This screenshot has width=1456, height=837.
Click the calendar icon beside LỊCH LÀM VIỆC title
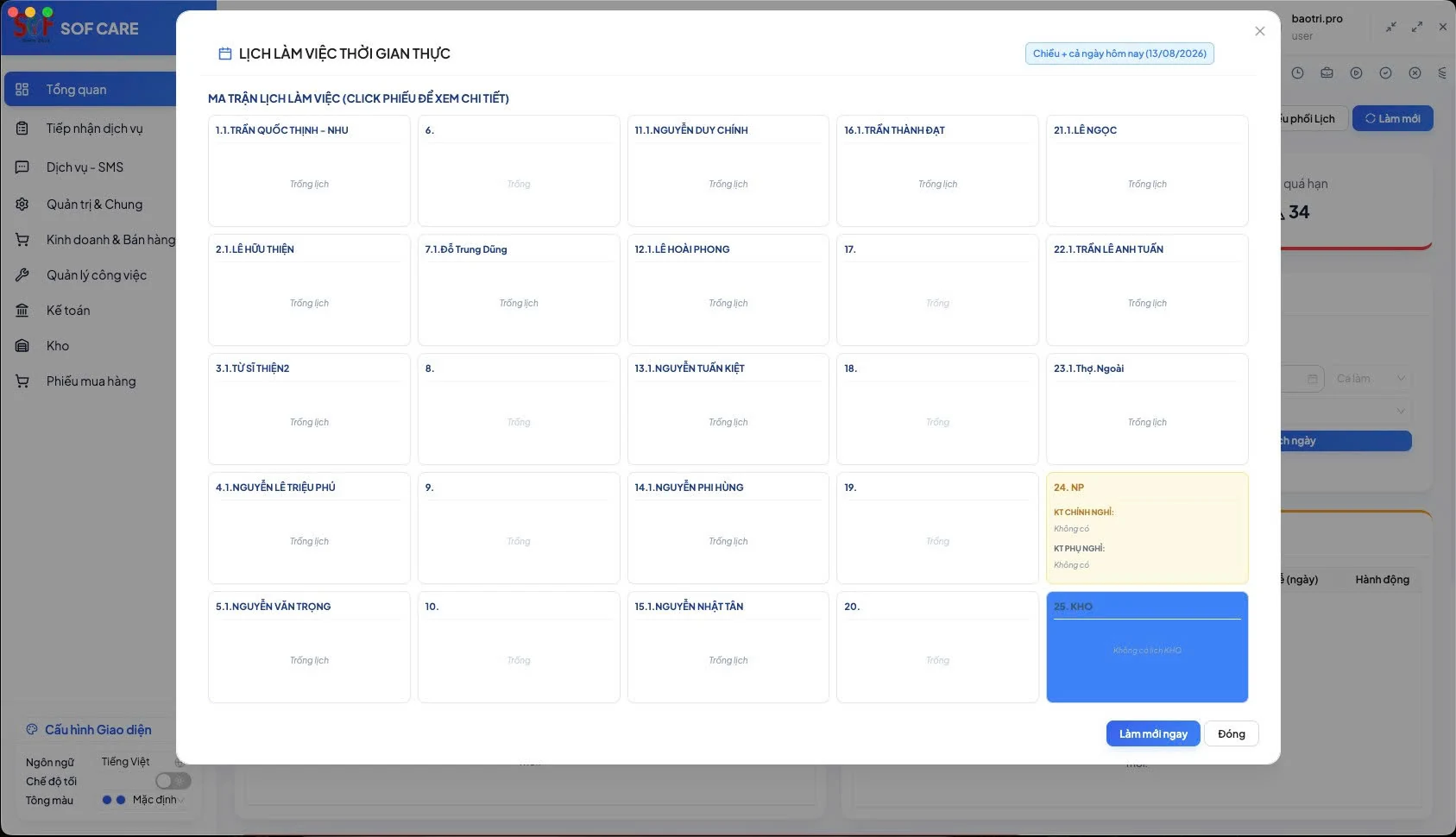point(225,53)
